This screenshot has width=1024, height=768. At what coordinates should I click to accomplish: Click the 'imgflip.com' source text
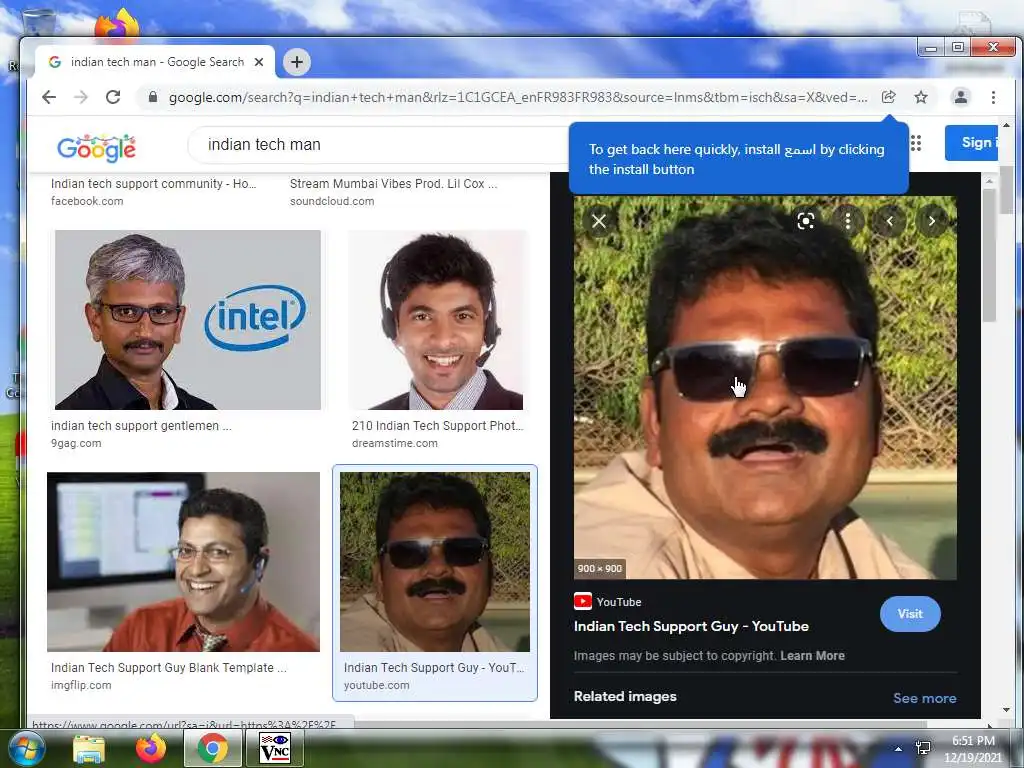pos(81,685)
